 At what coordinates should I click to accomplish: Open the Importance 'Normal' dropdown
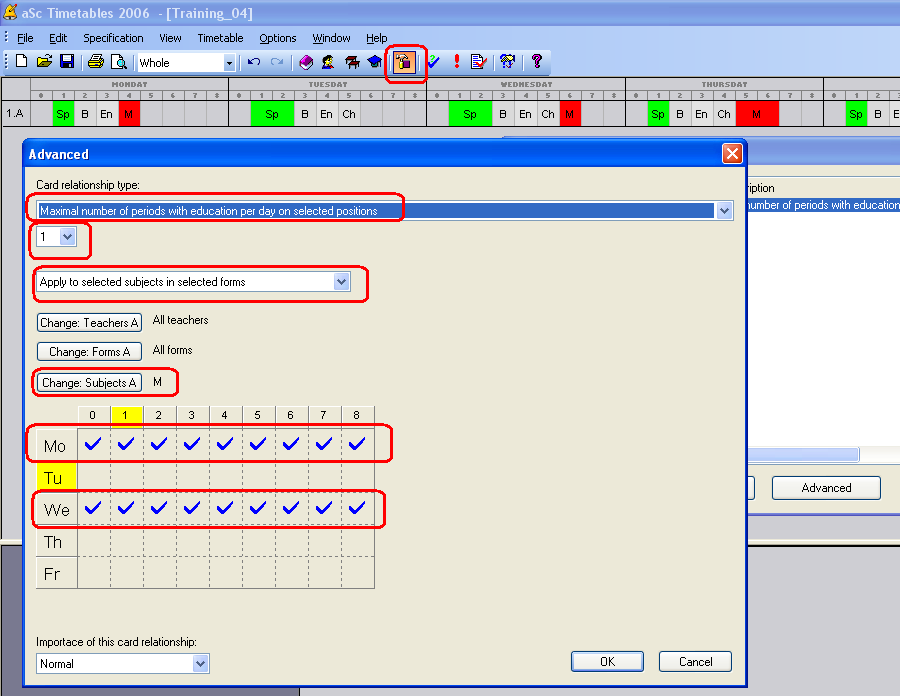click(200, 663)
